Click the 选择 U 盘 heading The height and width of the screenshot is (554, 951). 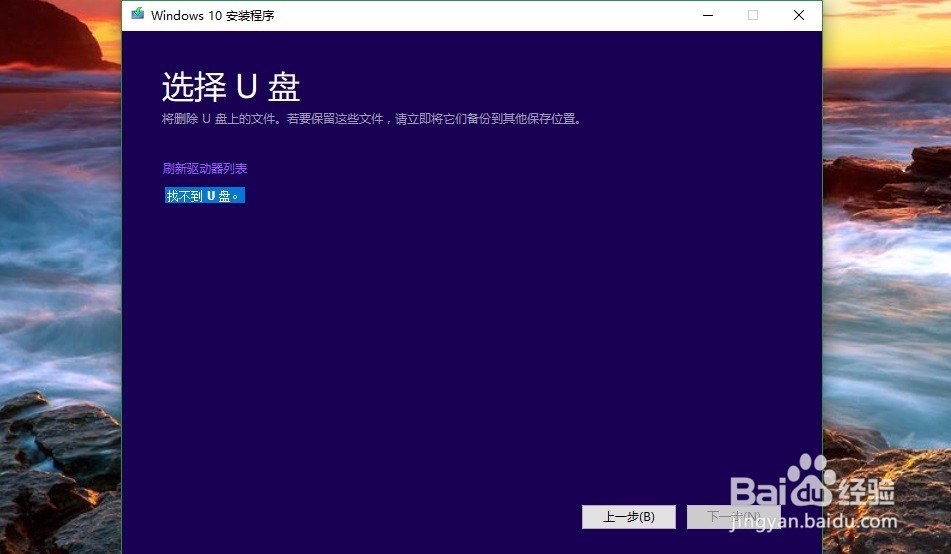(231, 87)
